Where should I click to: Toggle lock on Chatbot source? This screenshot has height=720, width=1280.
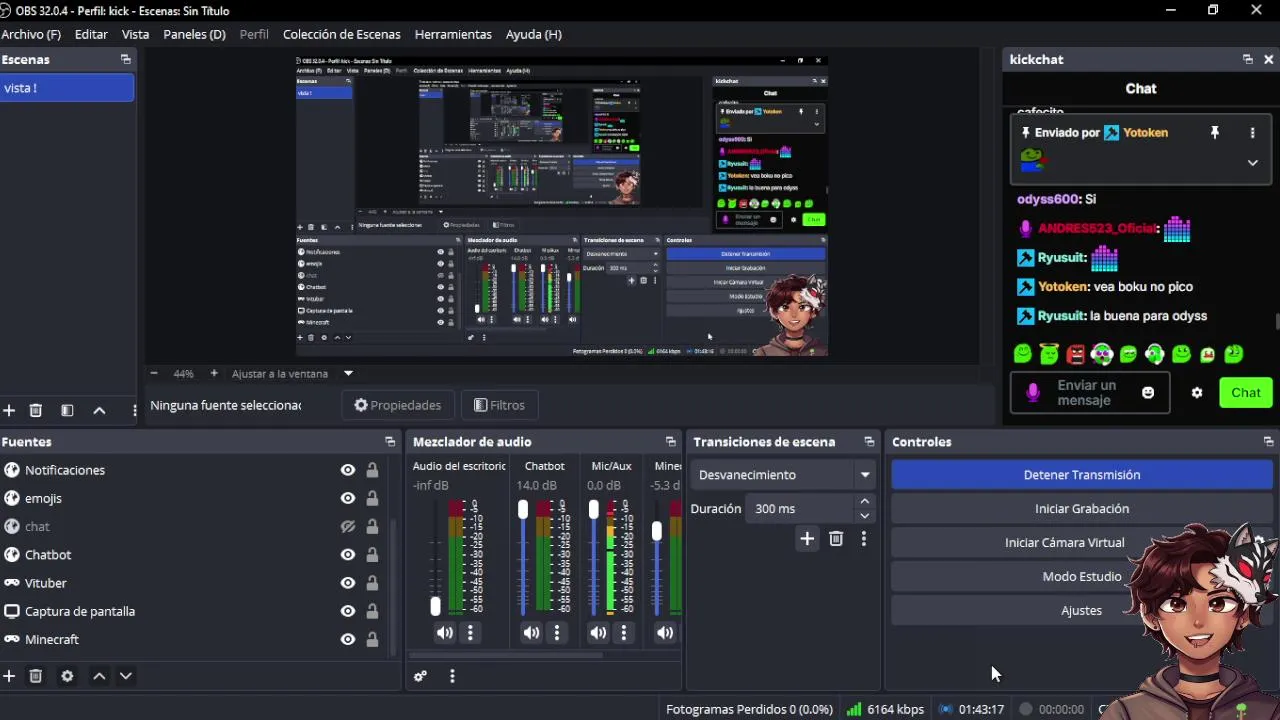tap(372, 555)
